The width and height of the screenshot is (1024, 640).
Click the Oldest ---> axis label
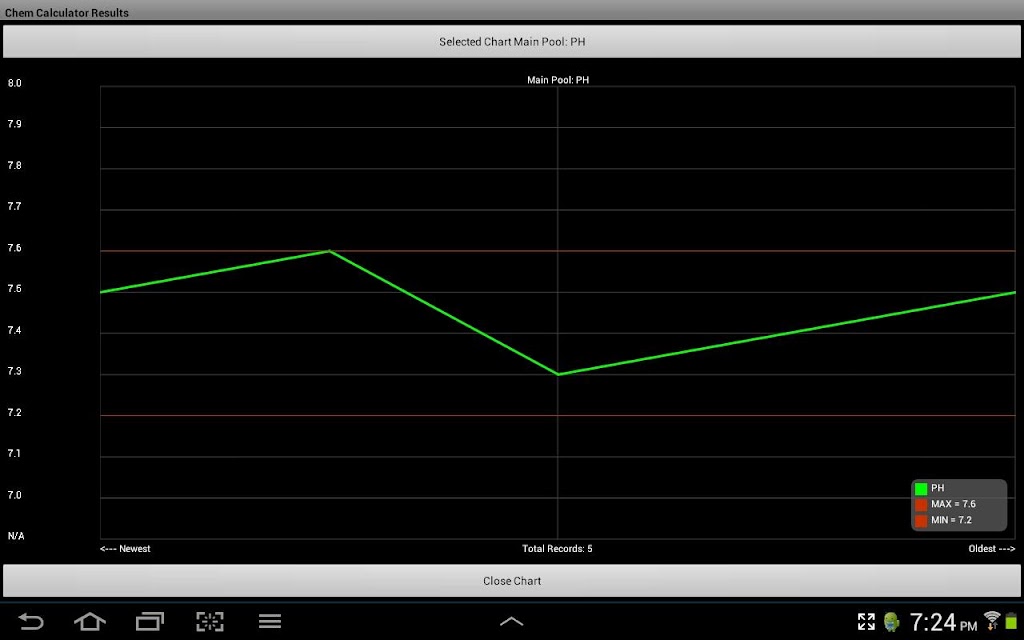(991, 549)
